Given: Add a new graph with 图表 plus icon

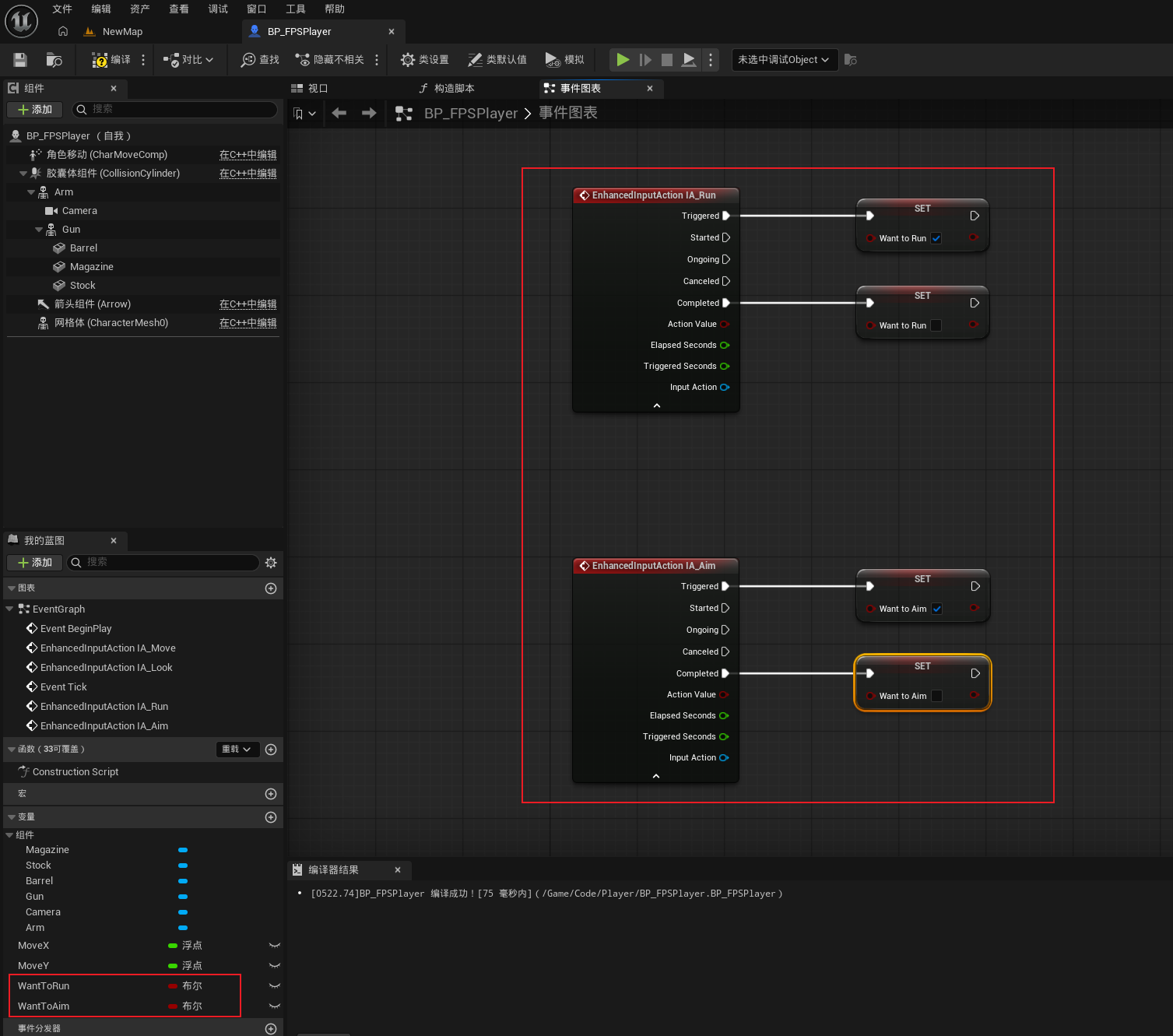Looking at the screenshot, I should point(271,588).
